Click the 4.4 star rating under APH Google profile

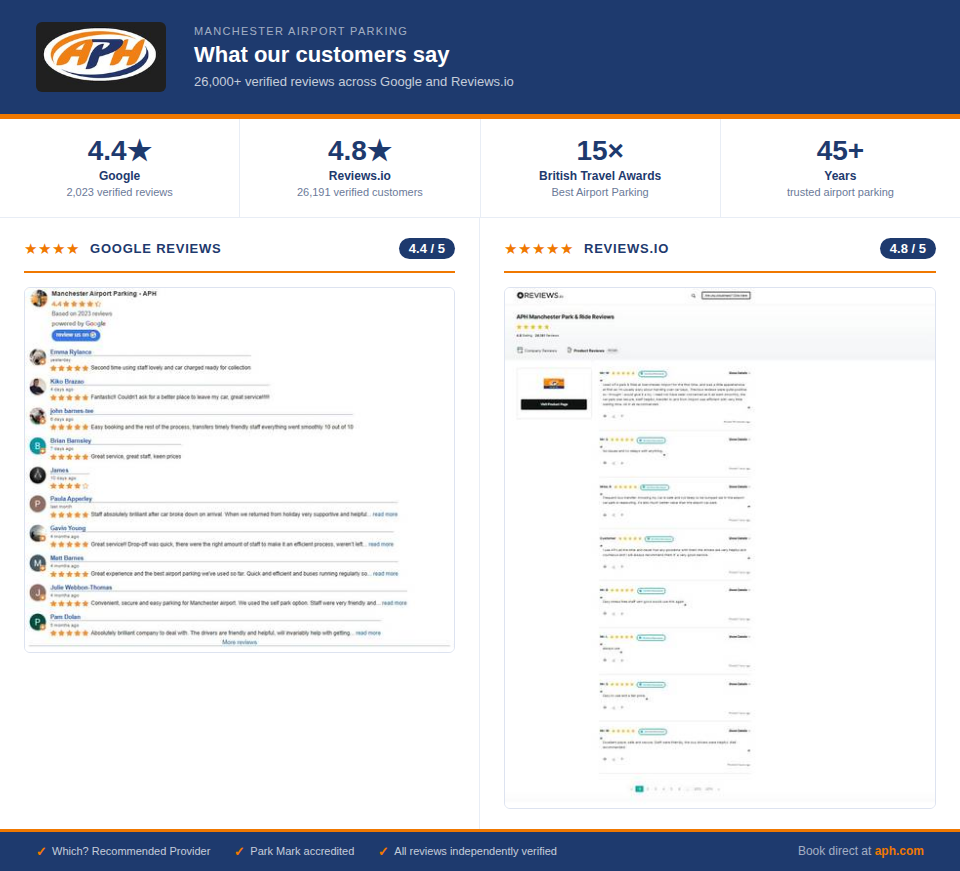[76, 304]
